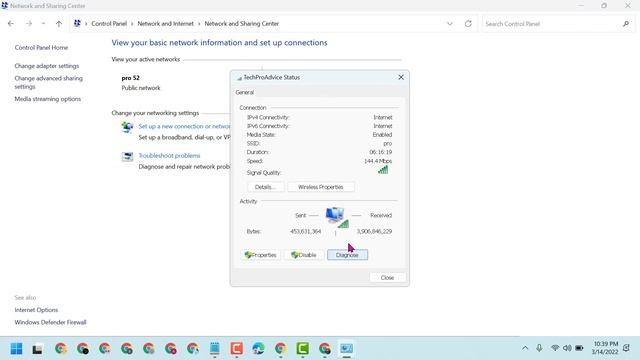640x360 pixels.
Task: Click the microphone tray icon
Action: [x=539, y=348]
